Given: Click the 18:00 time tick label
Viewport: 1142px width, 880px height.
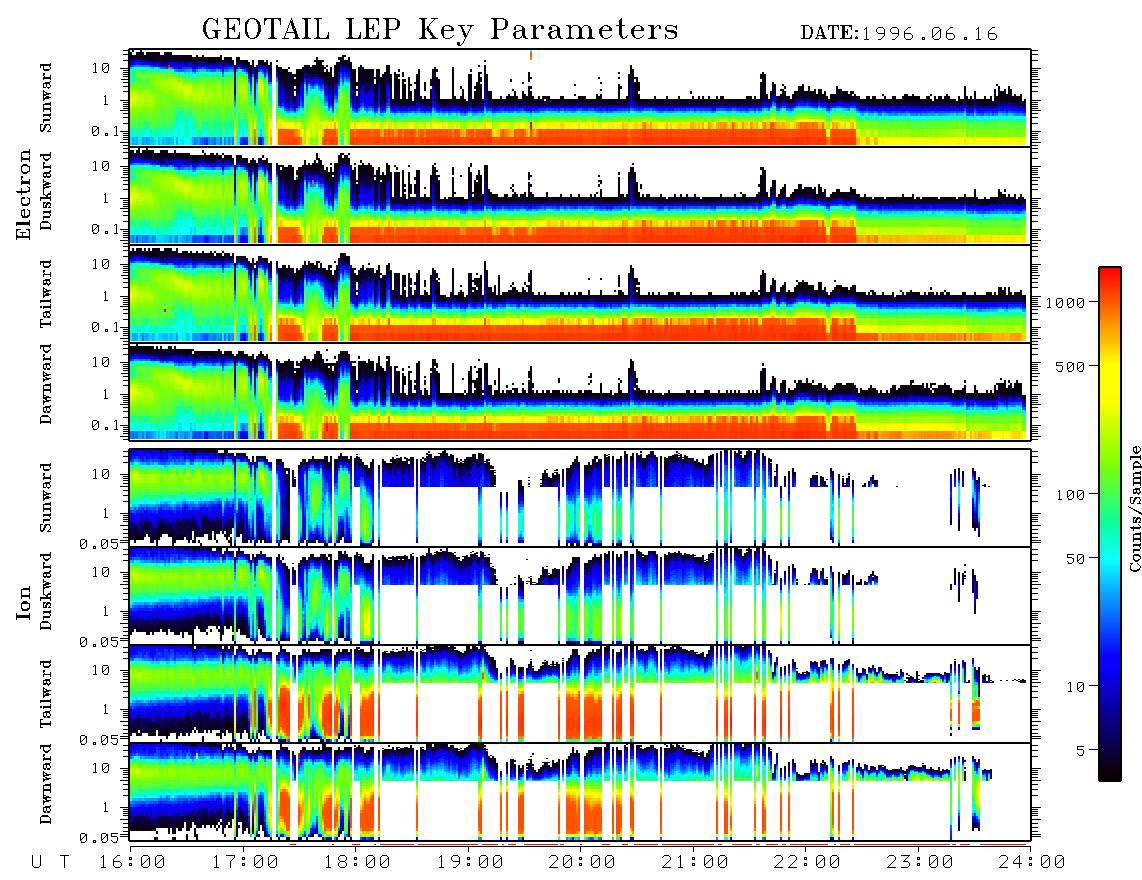Looking at the screenshot, I should [x=357, y=863].
